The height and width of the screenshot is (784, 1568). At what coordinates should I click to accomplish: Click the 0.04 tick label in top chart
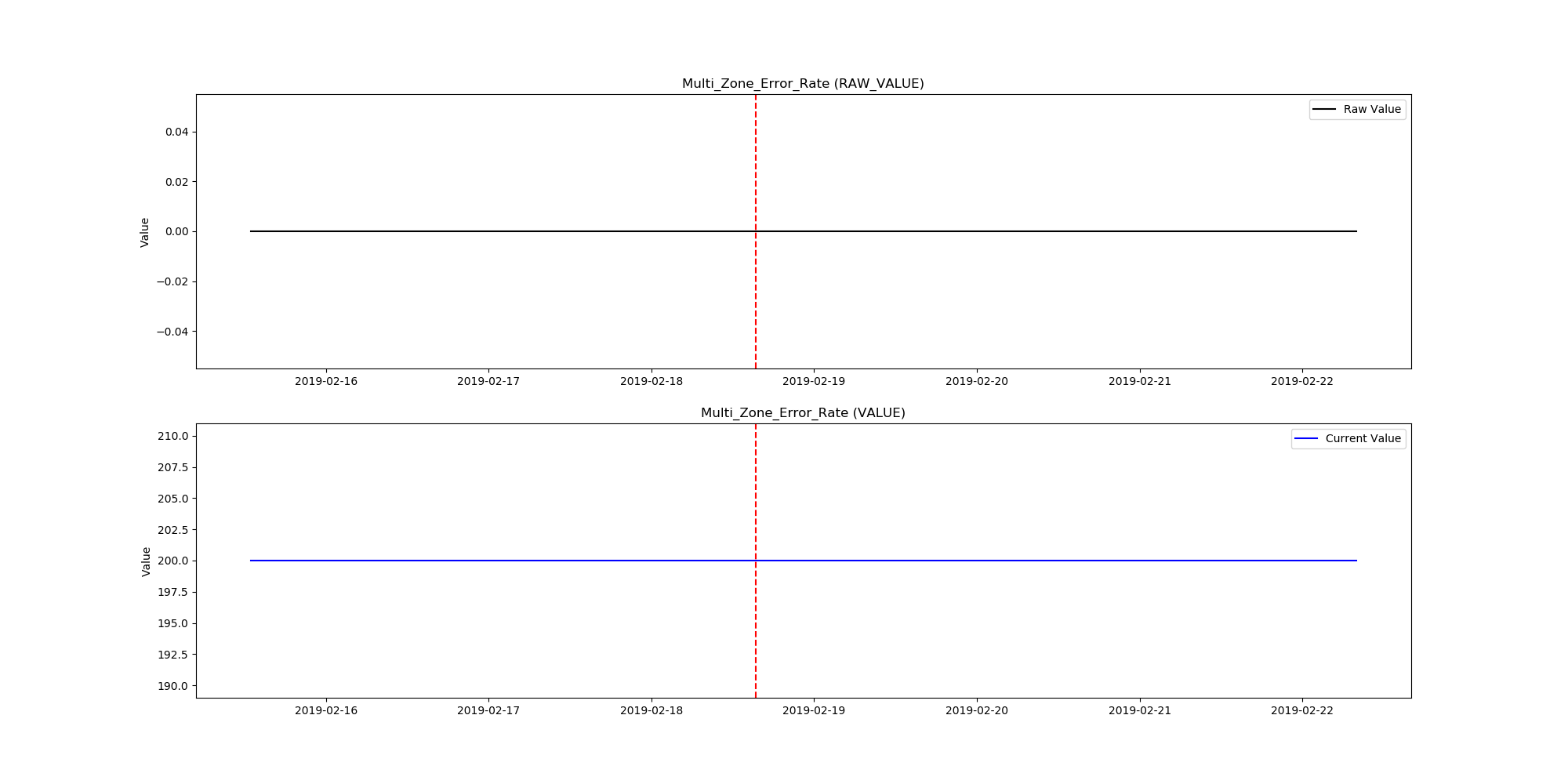coord(176,132)
